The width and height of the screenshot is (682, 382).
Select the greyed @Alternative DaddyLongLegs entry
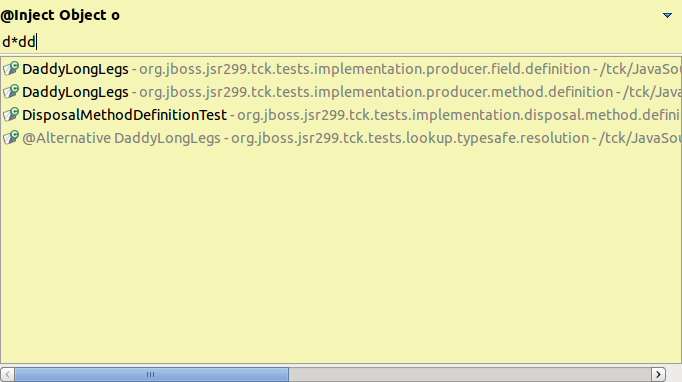pyautogui.click(x=121, y=138)
